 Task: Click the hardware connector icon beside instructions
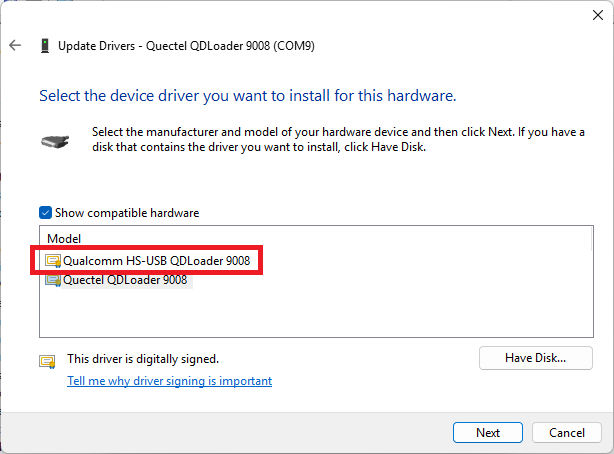[x=55, y=141]
